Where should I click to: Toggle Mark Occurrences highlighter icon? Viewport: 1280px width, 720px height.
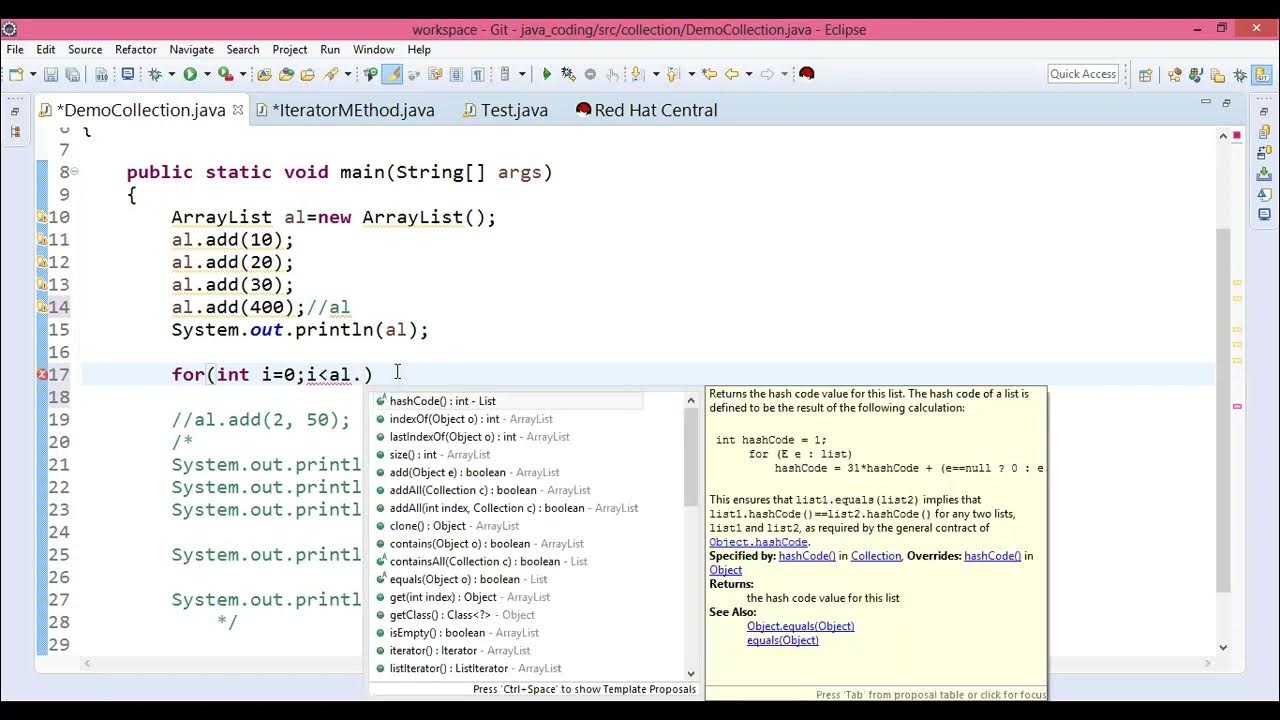click(392, 74)
